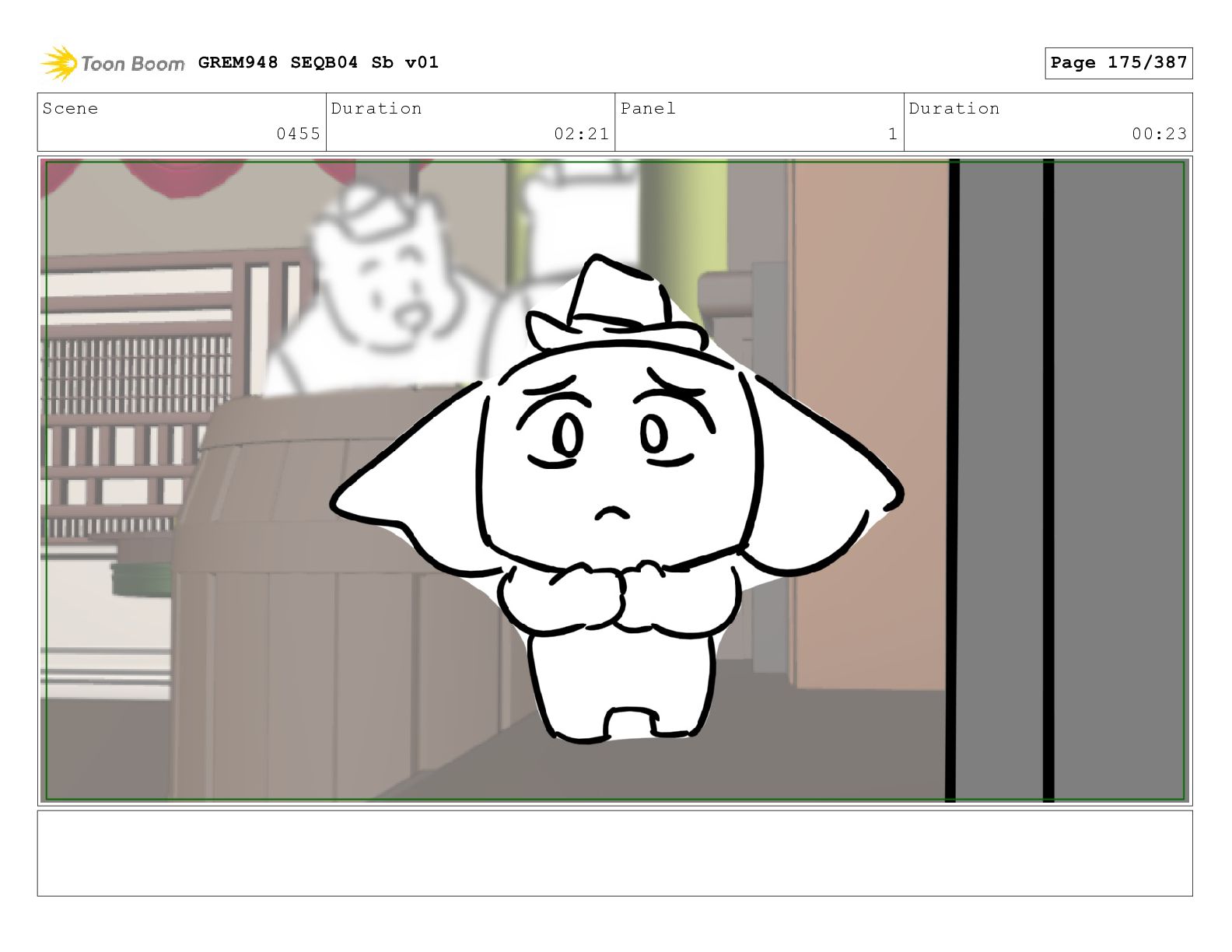Viewport: 1232px width, 952px height.
Task: Click the Scene label
Action: [x=71, y=108]
